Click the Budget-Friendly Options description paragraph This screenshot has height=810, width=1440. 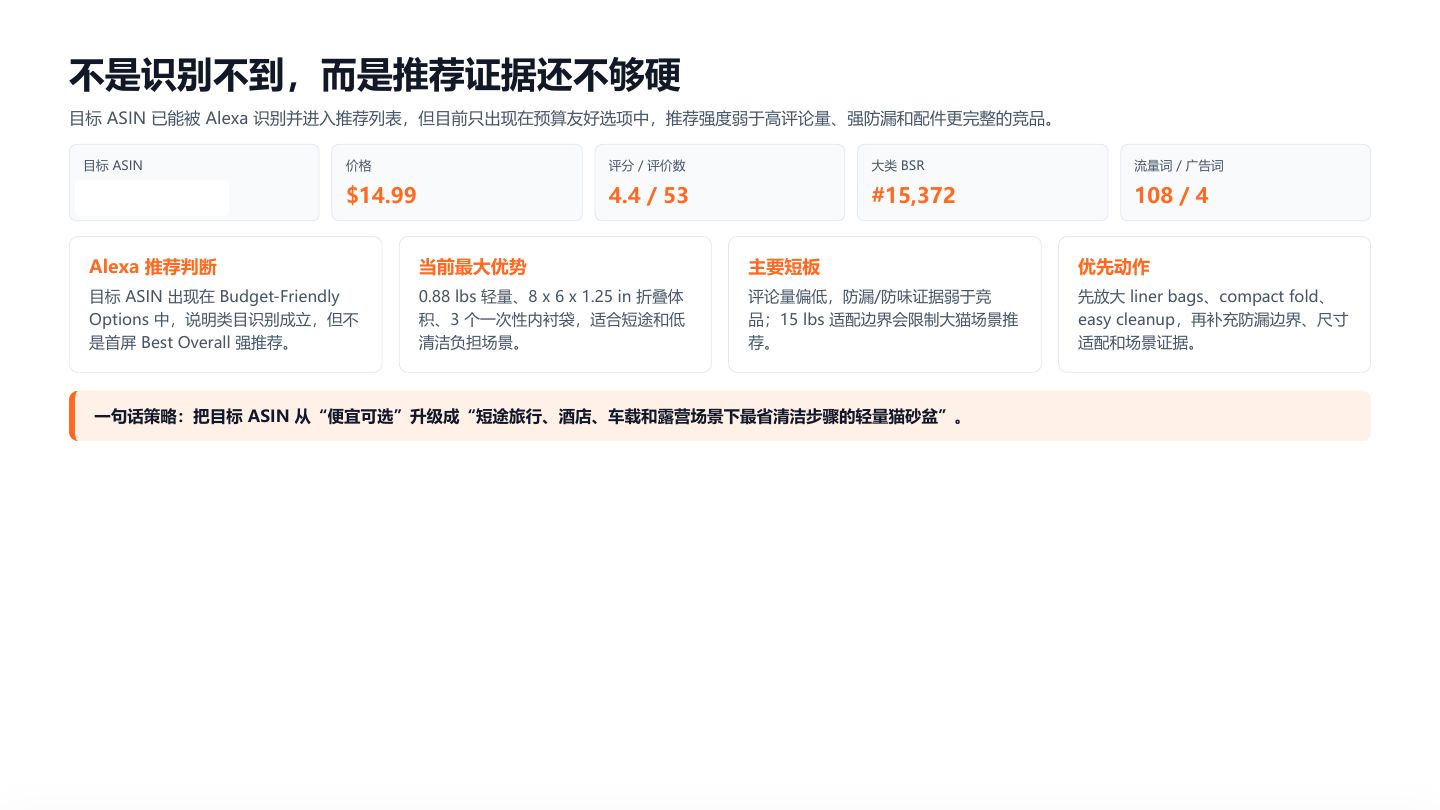224,320
